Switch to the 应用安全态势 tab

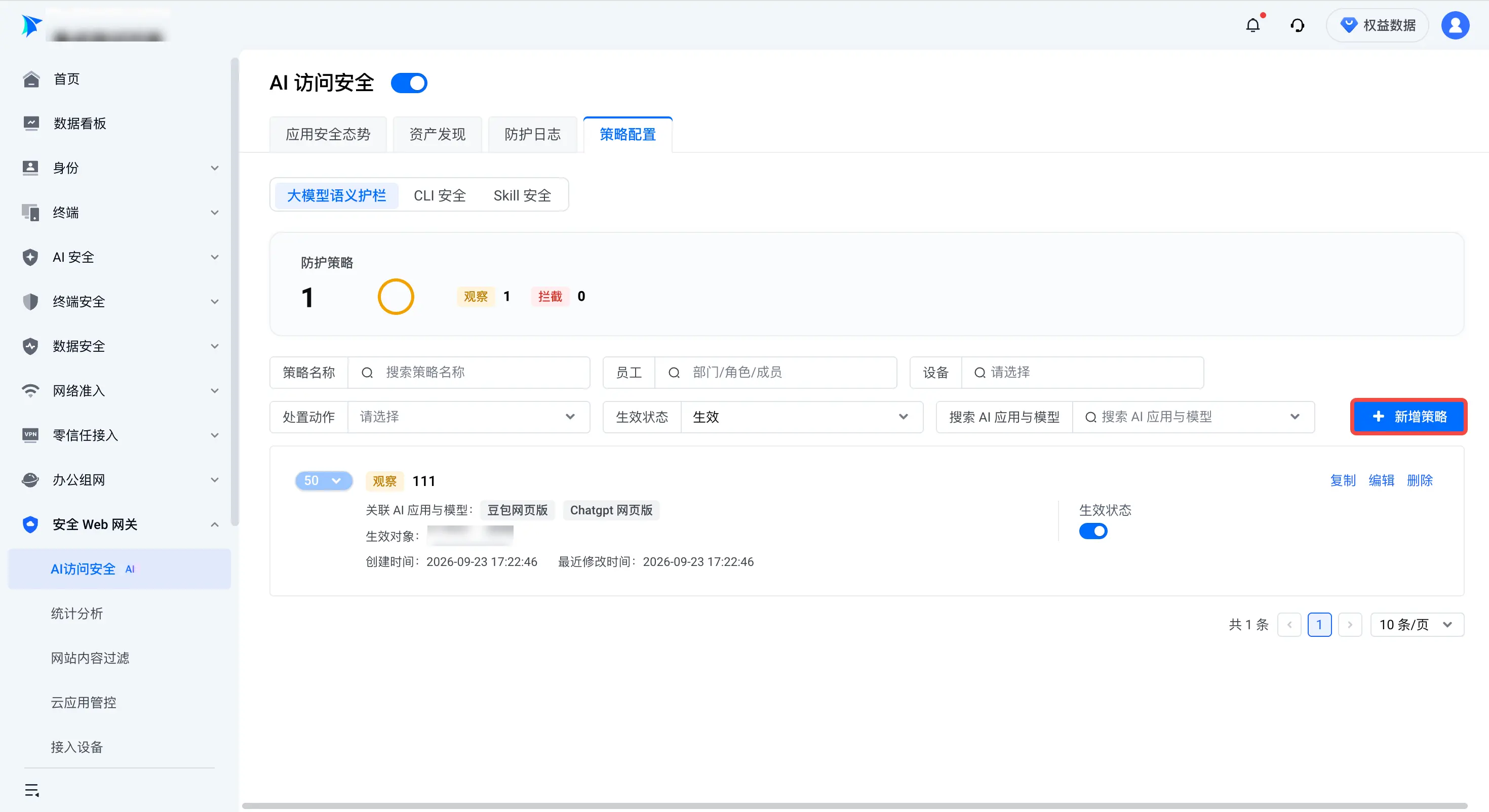[328, 135]
